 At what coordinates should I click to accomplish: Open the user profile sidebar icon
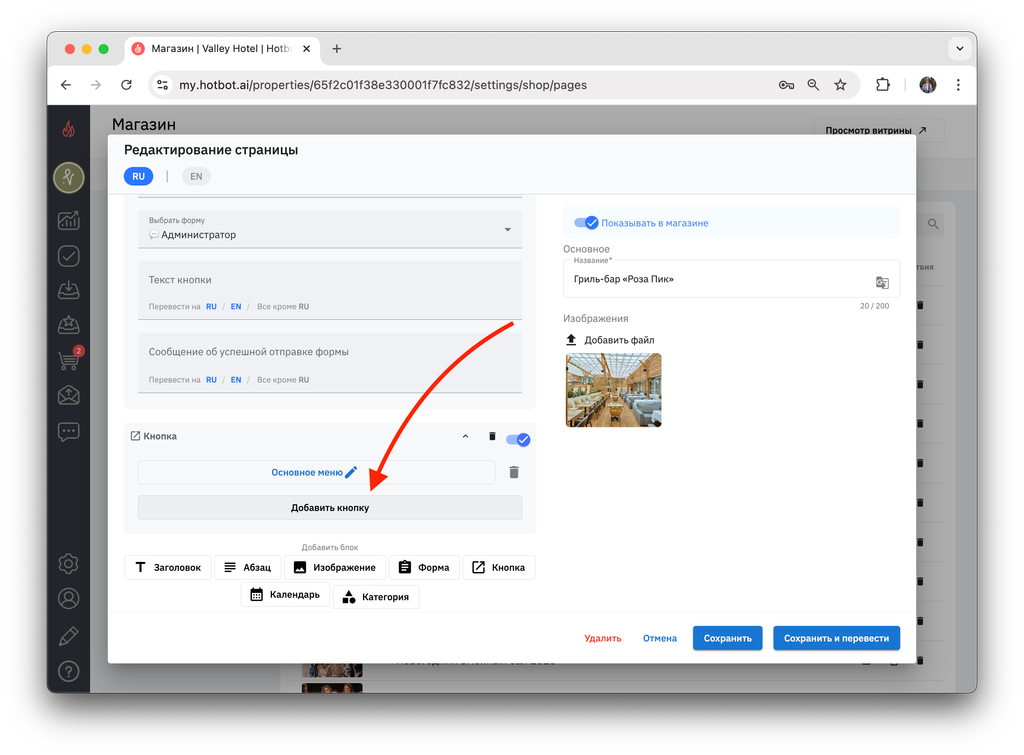tap(69, 598)
